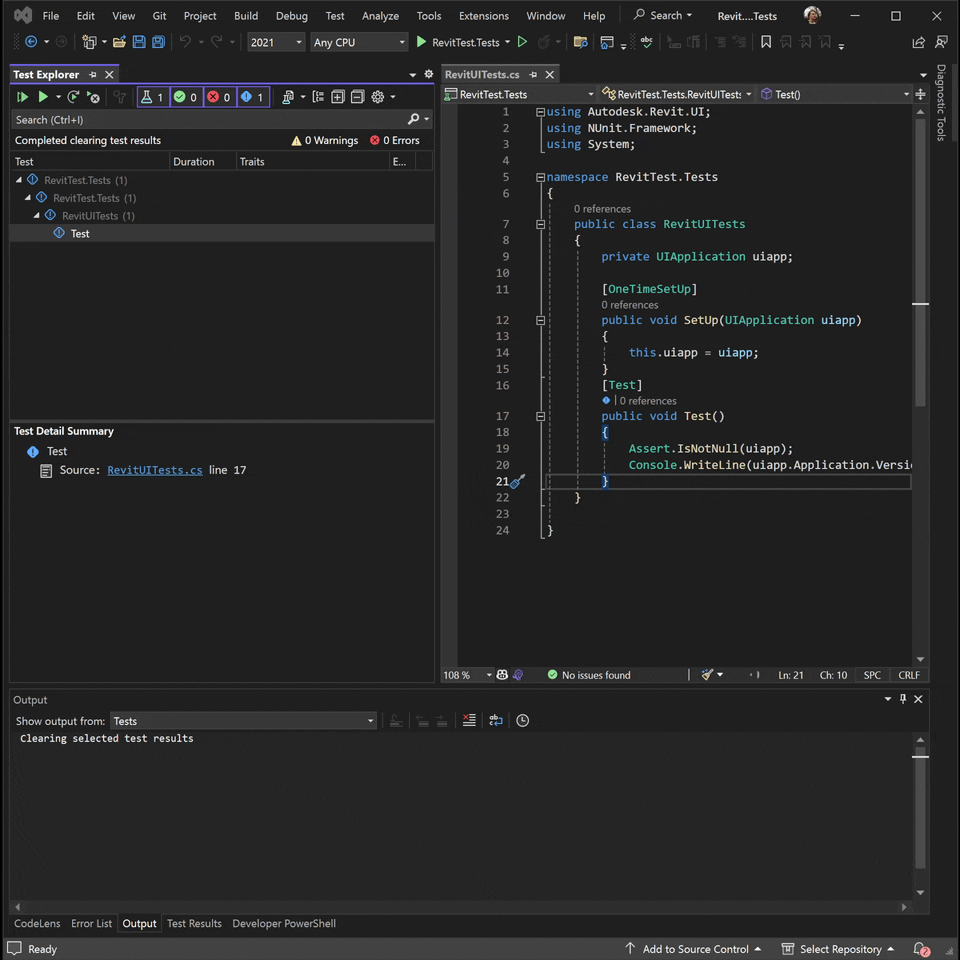Open RevitUITests.cs source link

pos(155,470)
